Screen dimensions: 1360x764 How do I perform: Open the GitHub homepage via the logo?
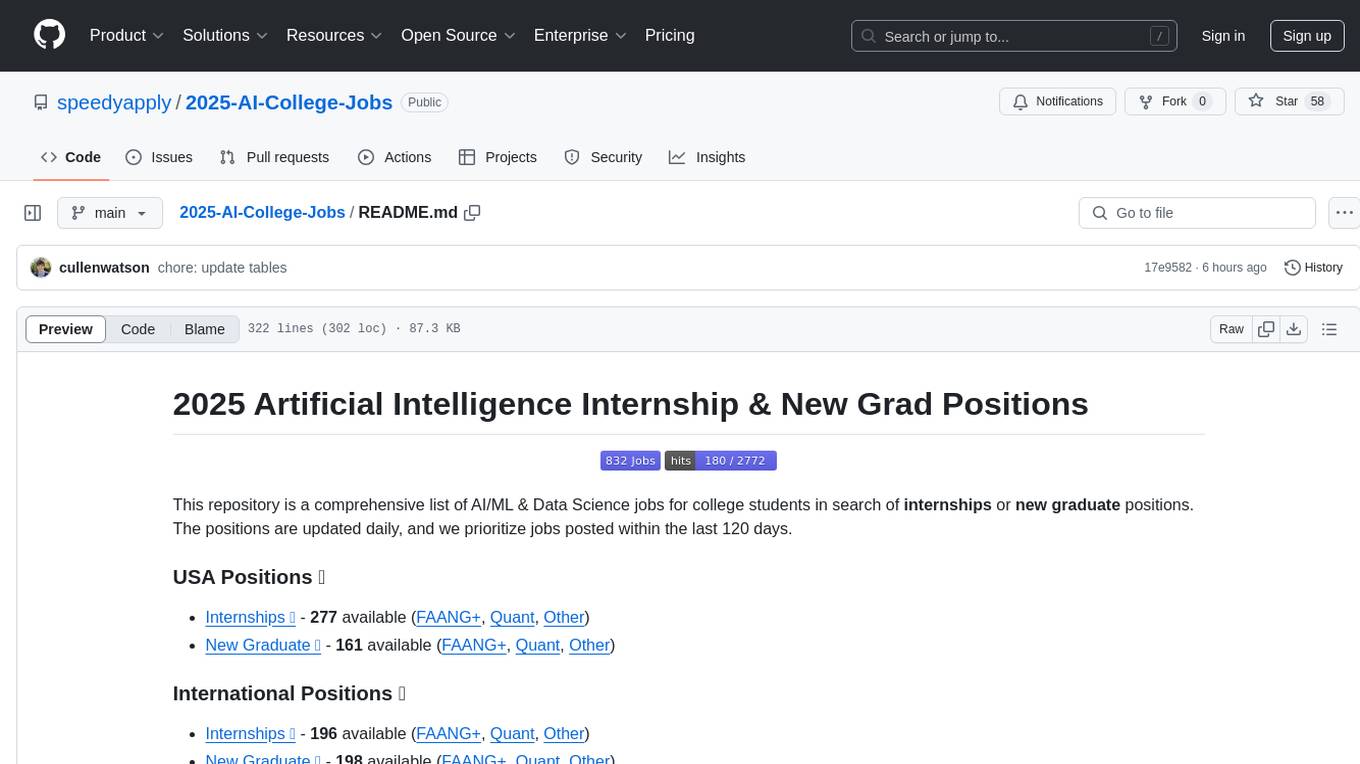[49, 35]
